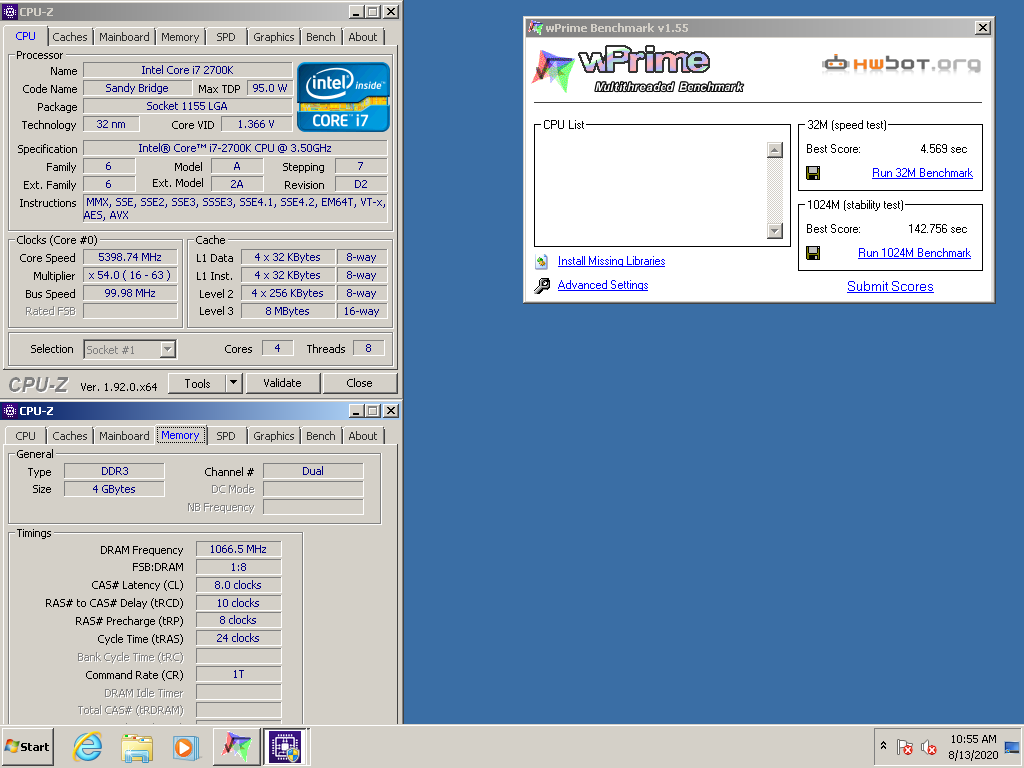Click the save icon under 32M speed test
1024x768 pixels.
click(x=813, y=173)
